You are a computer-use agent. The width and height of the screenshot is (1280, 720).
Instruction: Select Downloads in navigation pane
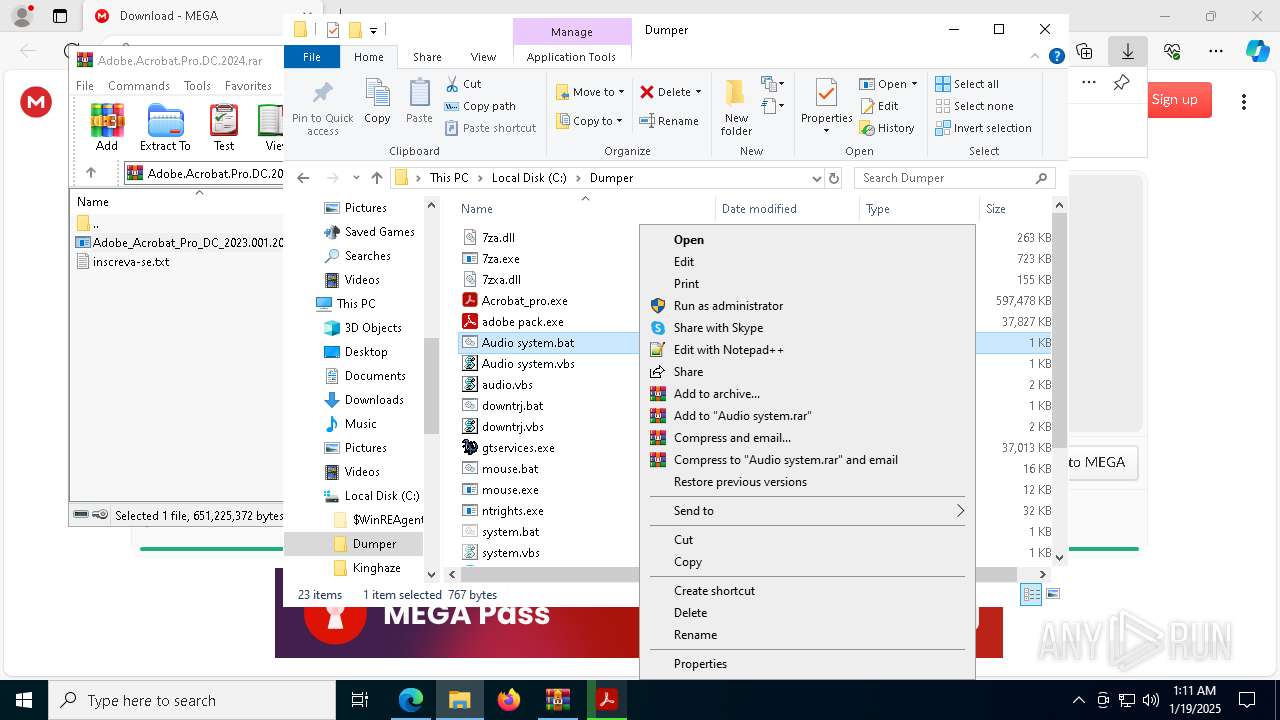click(374, 400)
